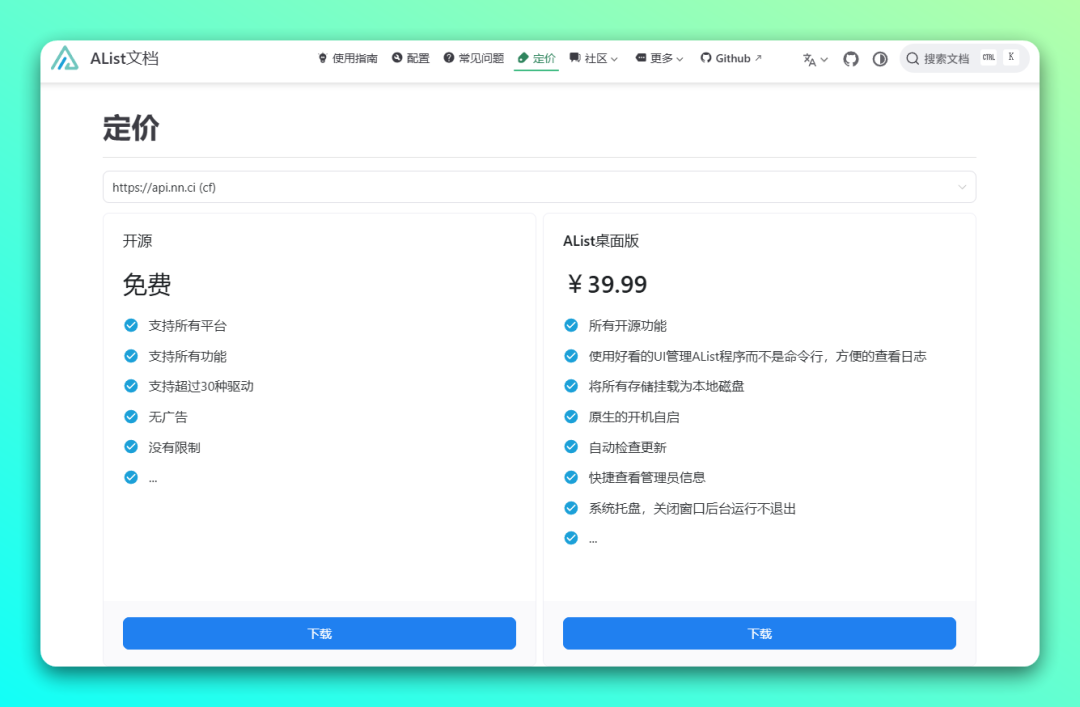
Task: Click the 更多 ellipsis icon
Action: point(641,58)
